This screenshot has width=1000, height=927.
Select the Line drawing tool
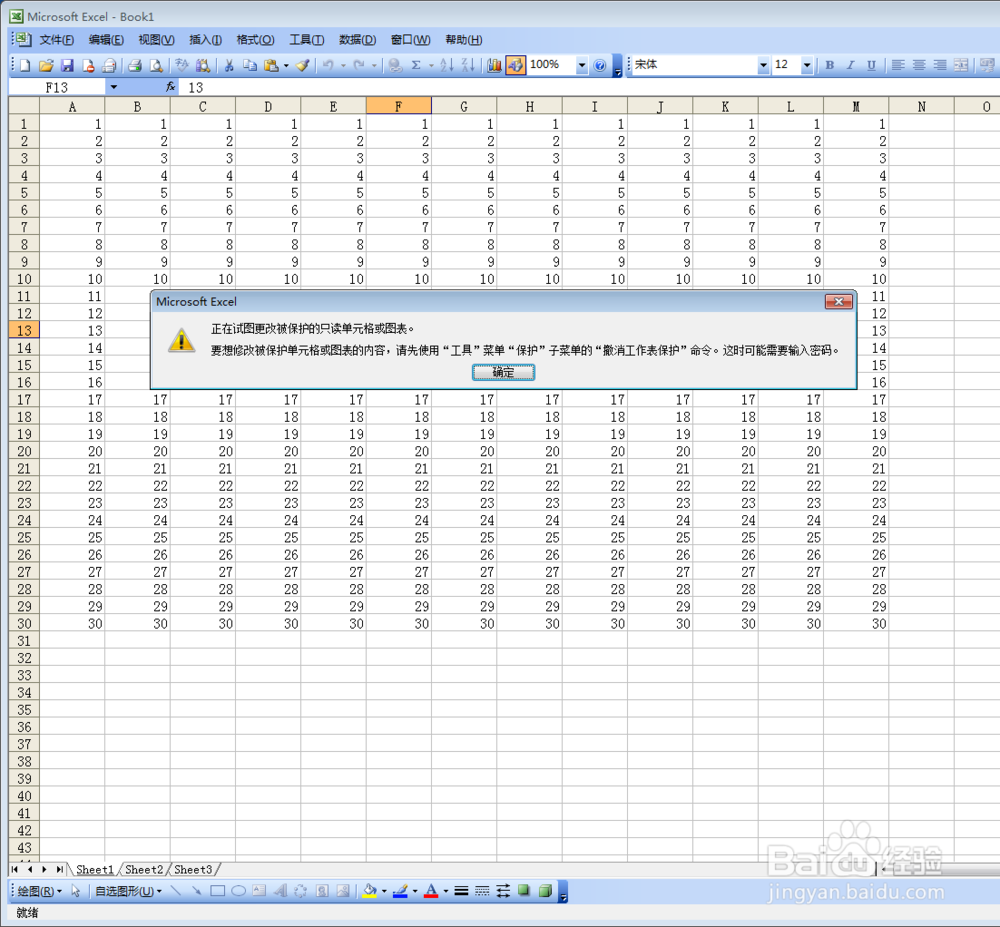click(x=176, y=891)
